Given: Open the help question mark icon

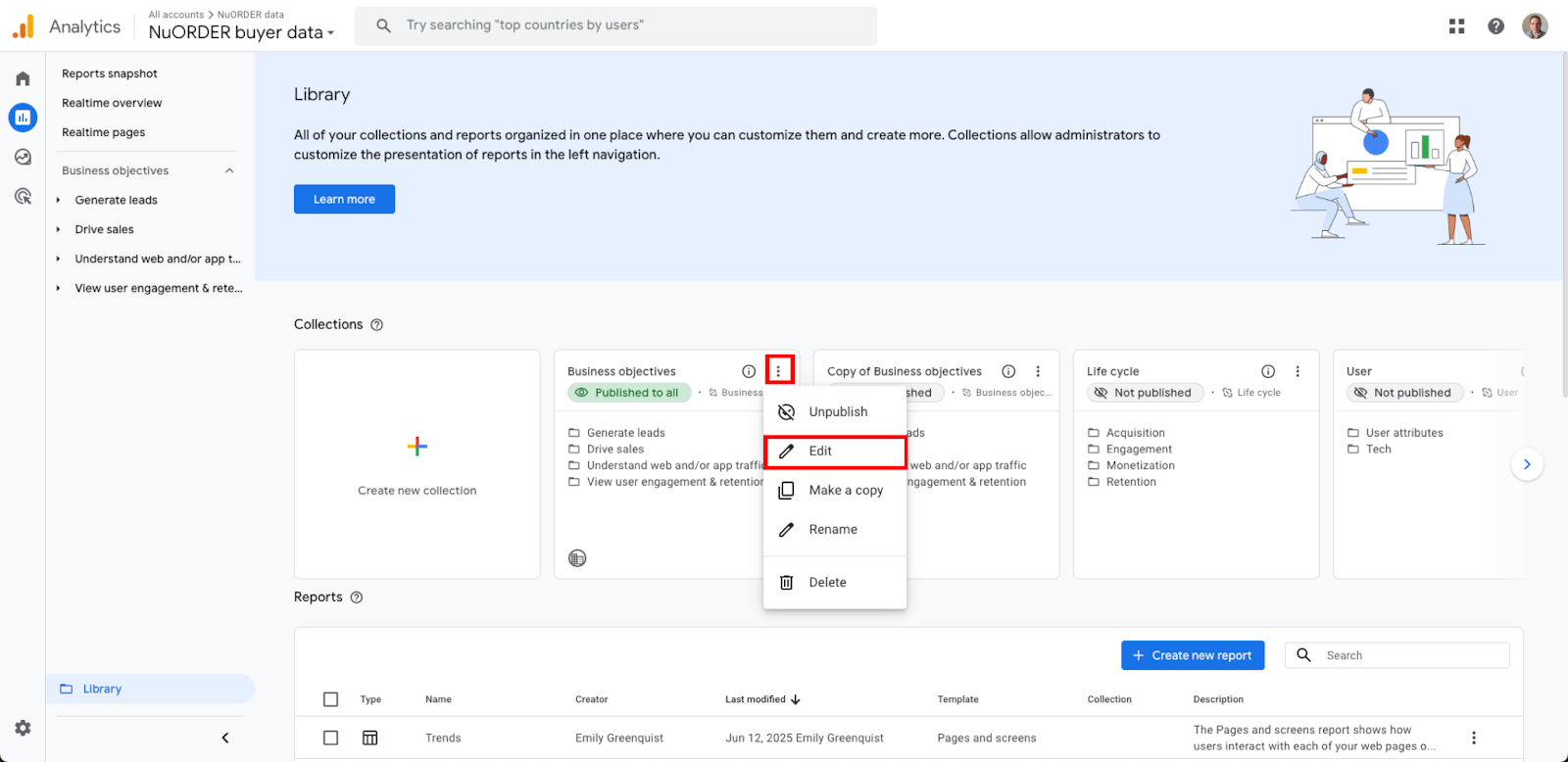Looking at the screenshot, I should (1495, 26).
